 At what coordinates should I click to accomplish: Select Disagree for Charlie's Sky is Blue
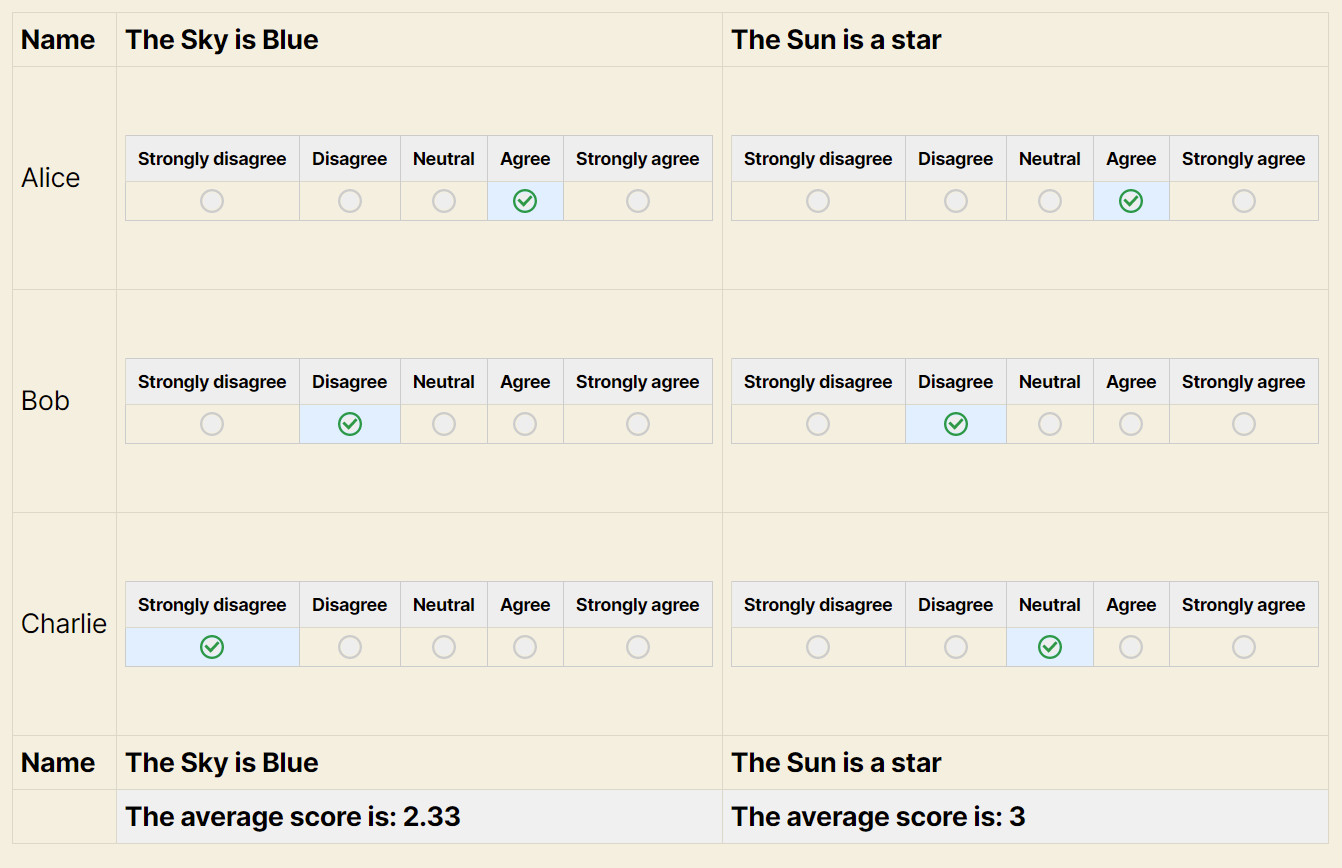pyautogui.click(x=350, y=647)
